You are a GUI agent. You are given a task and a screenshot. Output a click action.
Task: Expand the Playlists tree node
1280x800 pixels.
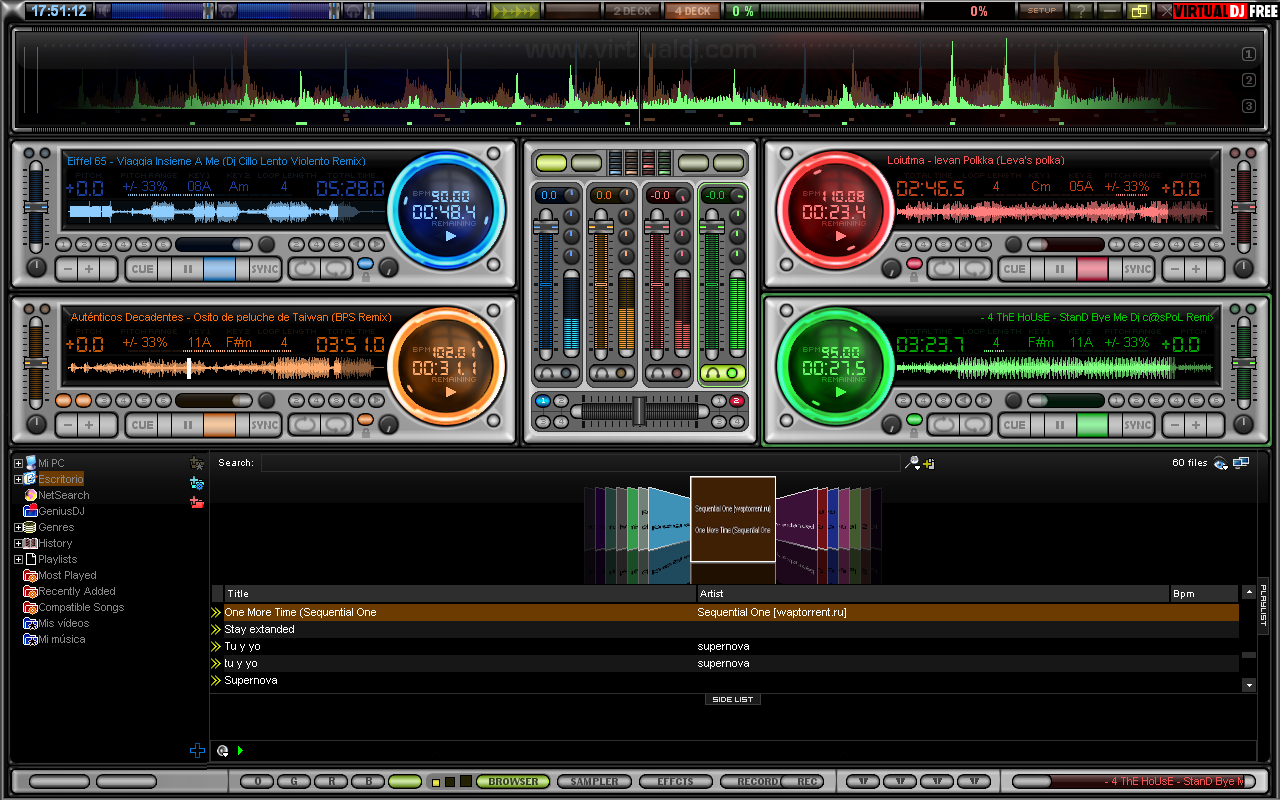(x=18, y=559)
